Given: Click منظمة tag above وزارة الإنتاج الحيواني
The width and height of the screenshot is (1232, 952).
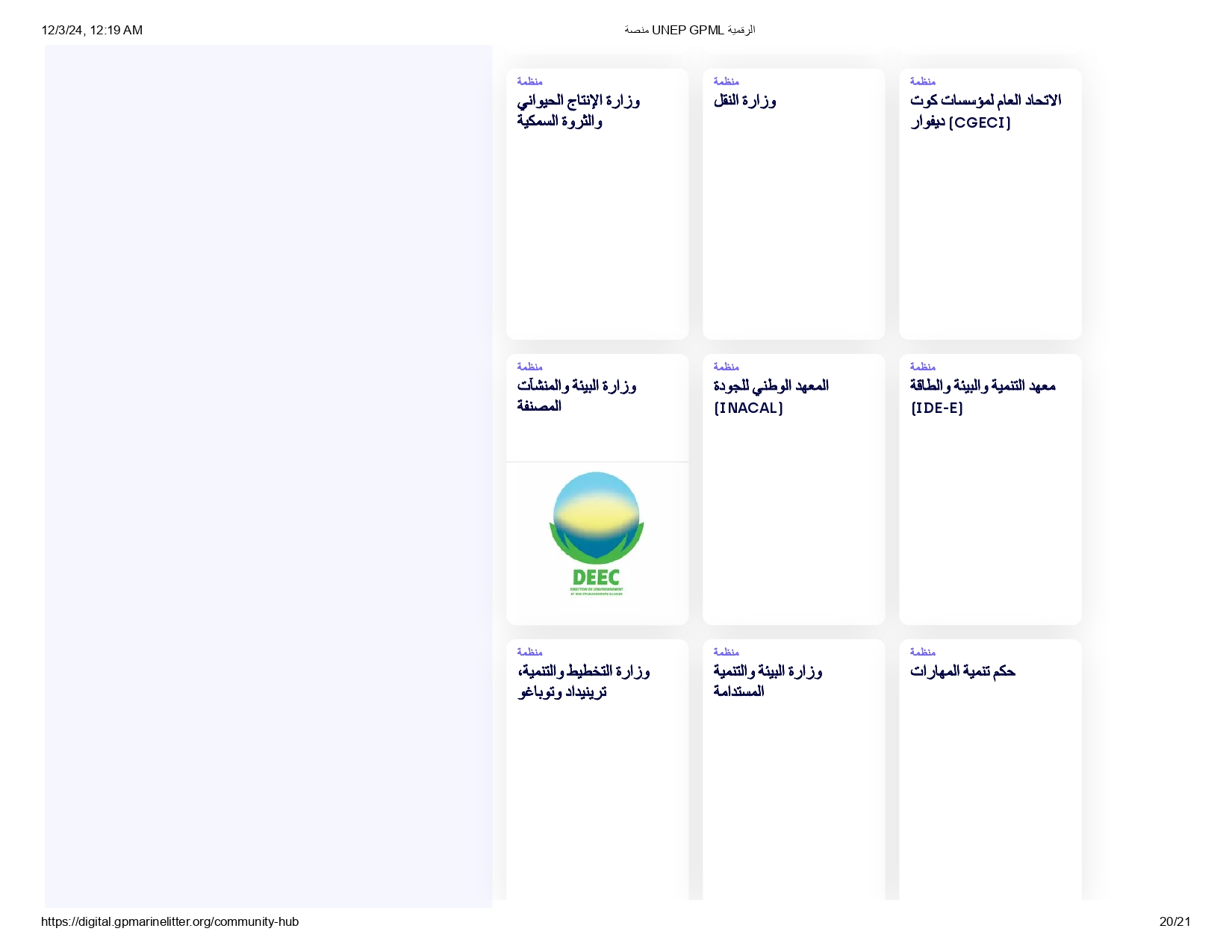Looking at the screenshot, I should pyautogui.click(x=529, y=81).
